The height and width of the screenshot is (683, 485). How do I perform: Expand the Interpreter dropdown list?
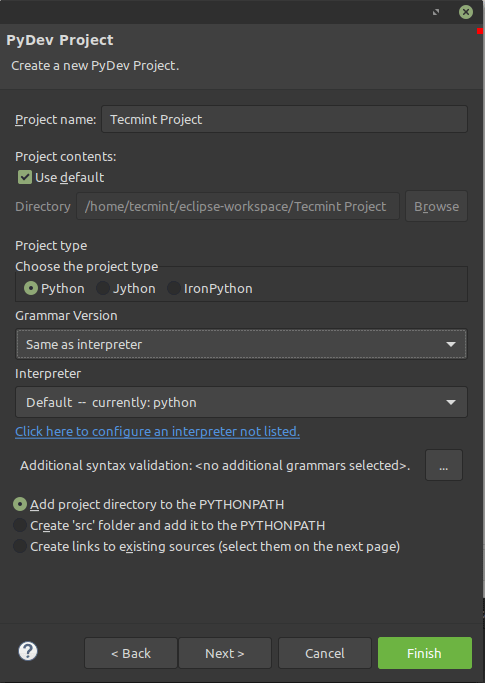[241, 402]
